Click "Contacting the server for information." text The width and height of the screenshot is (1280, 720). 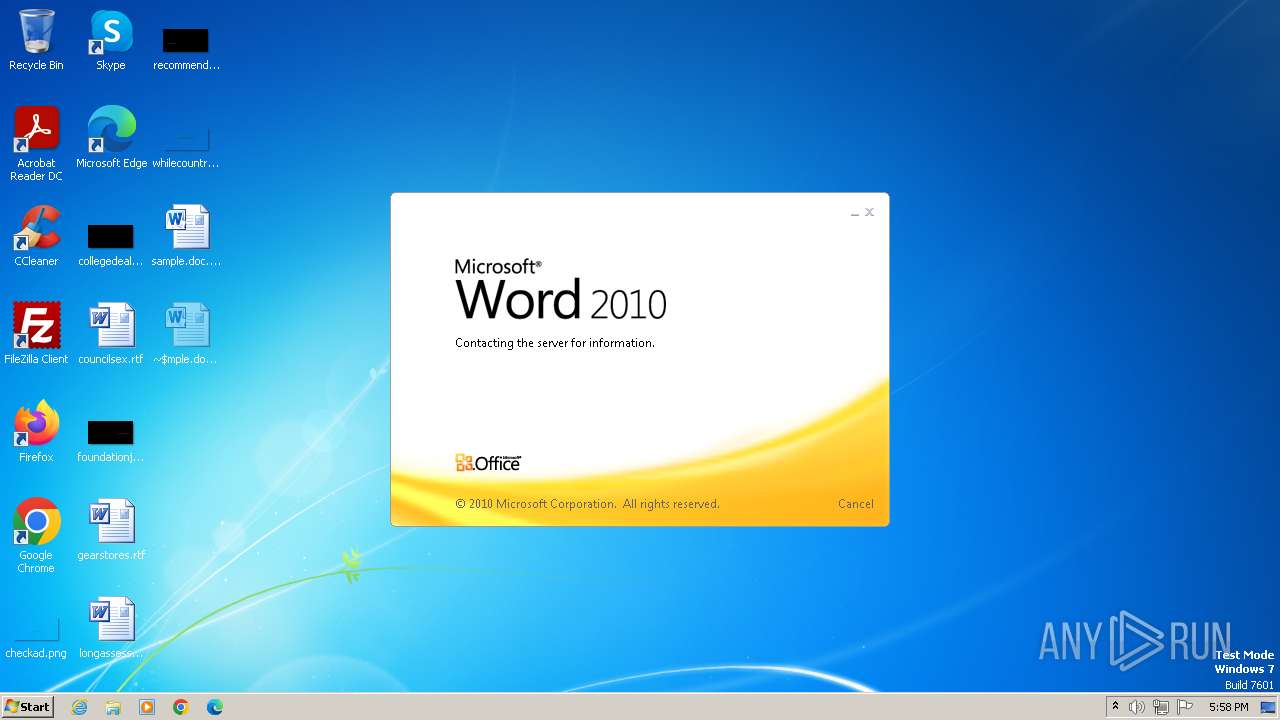click(x=555, y=343)
